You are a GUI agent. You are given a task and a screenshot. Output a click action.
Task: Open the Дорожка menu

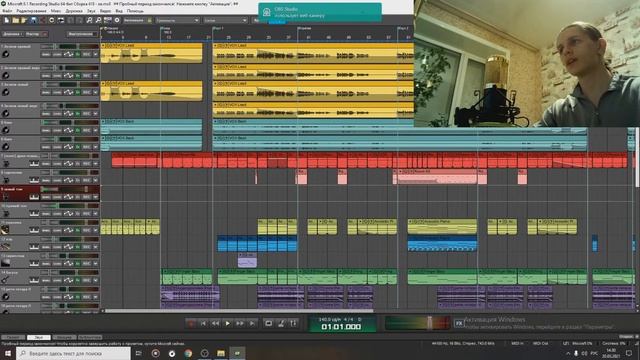point(74,11)
